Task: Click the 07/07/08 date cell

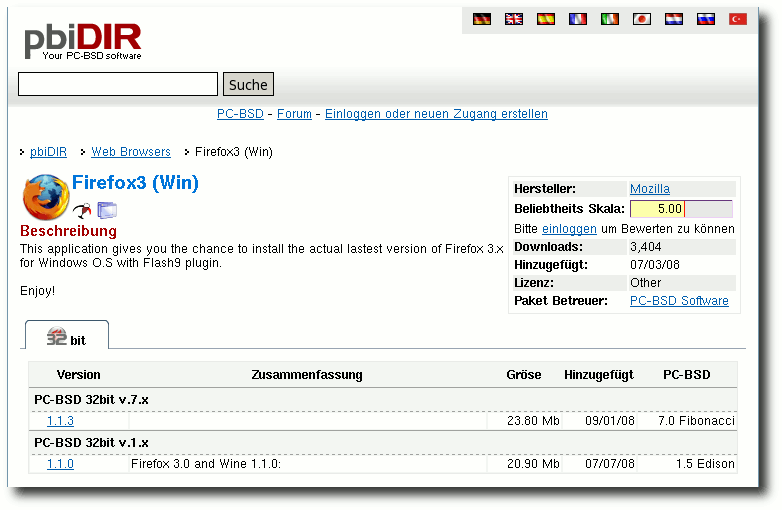Action: [610, 464]
